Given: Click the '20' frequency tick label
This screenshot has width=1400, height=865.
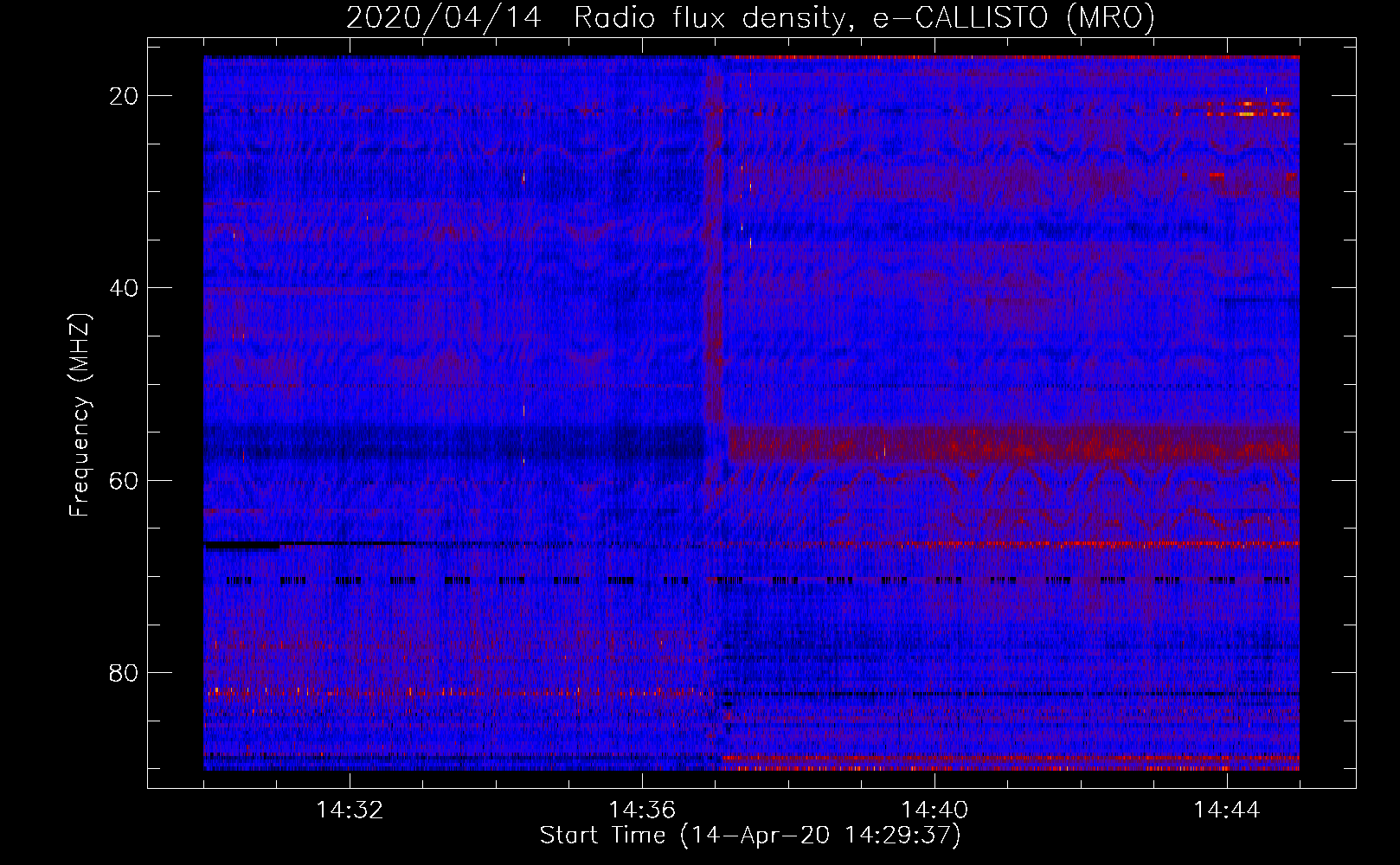Looking at the screenshot, I should click(x=124, y=96).
